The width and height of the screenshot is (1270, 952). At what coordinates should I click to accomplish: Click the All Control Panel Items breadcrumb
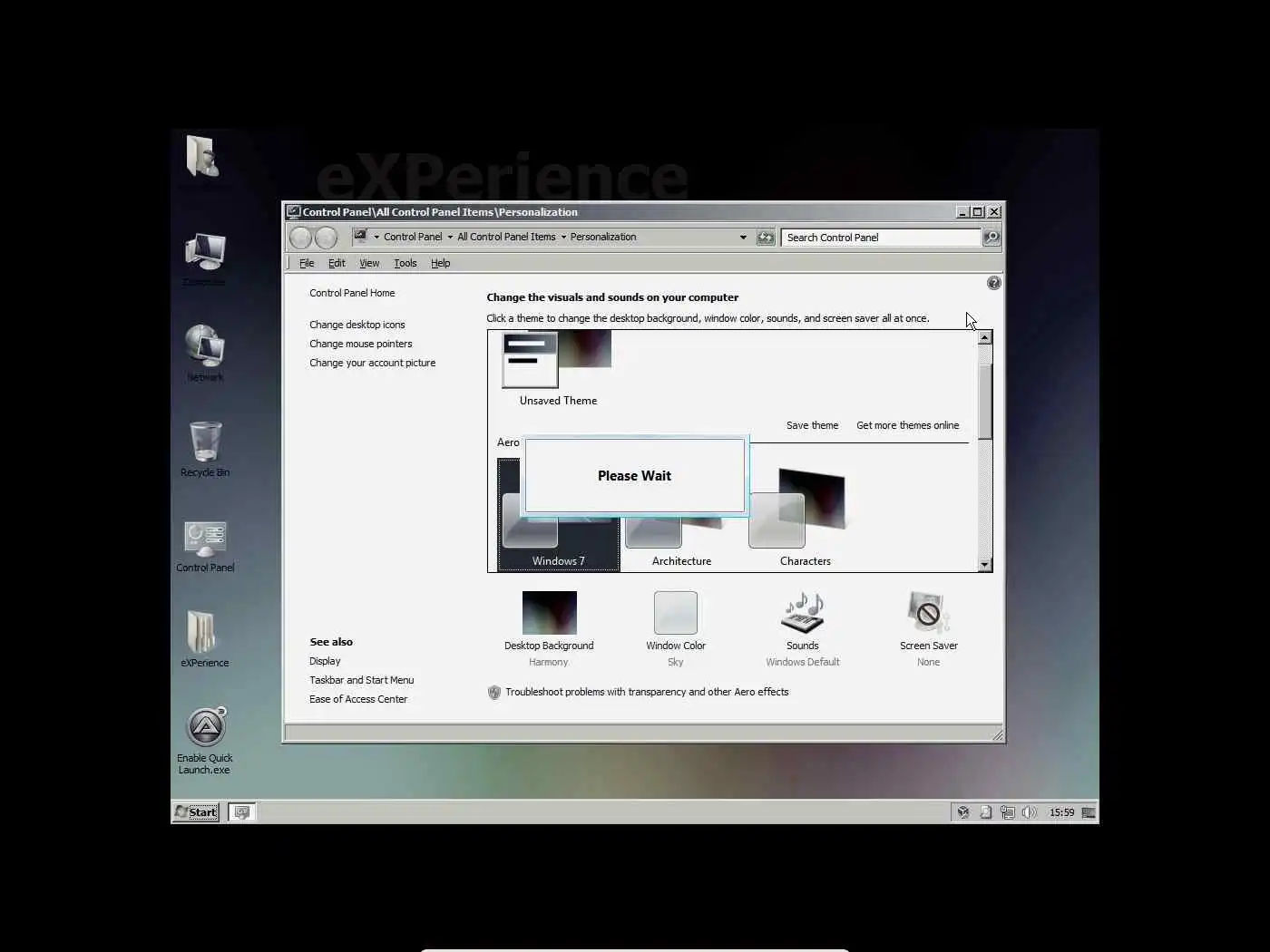pyautogui.click(x=506, y=238)
